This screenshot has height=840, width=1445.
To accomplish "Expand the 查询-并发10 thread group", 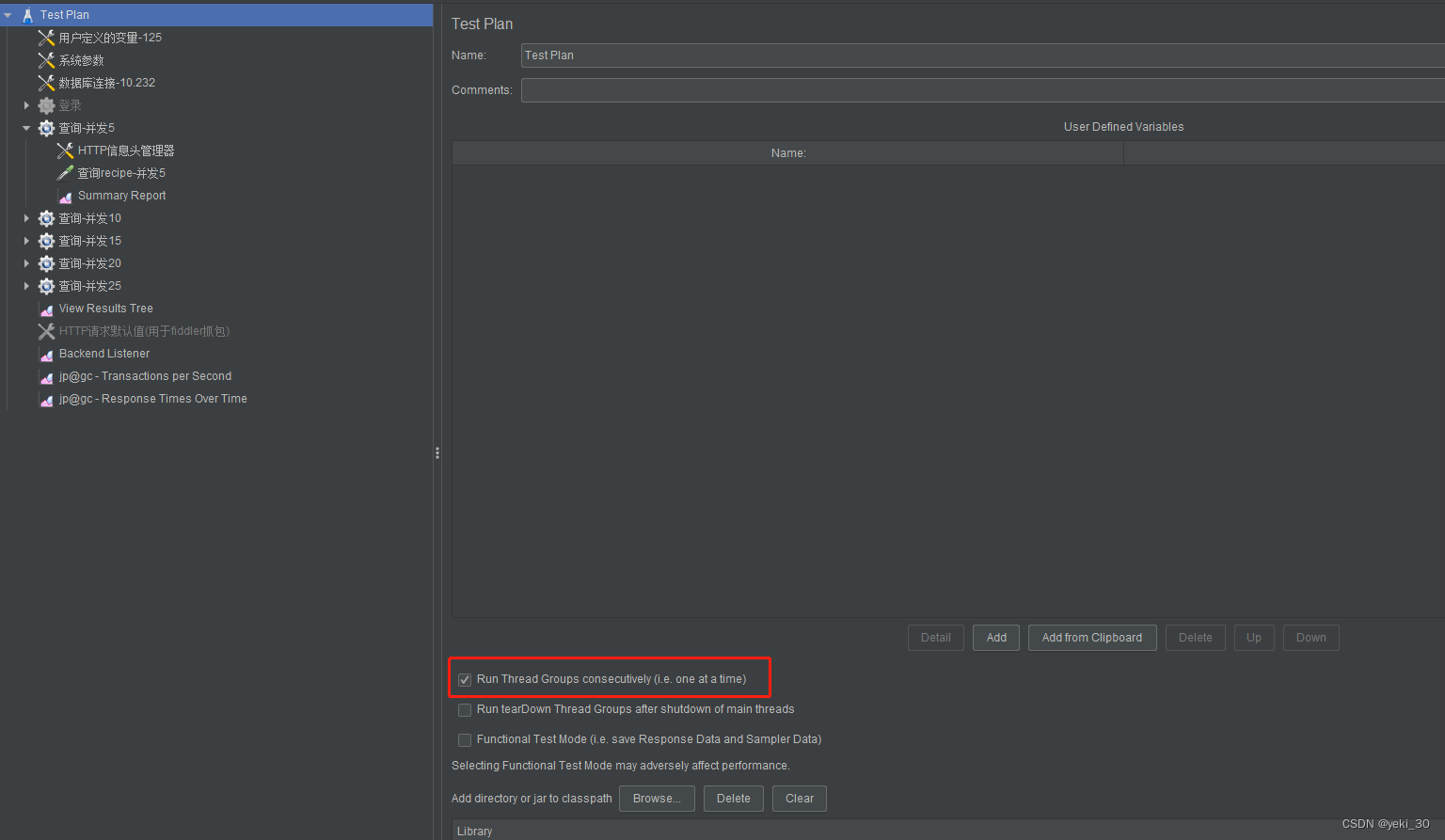I will [x=26, y=218].
